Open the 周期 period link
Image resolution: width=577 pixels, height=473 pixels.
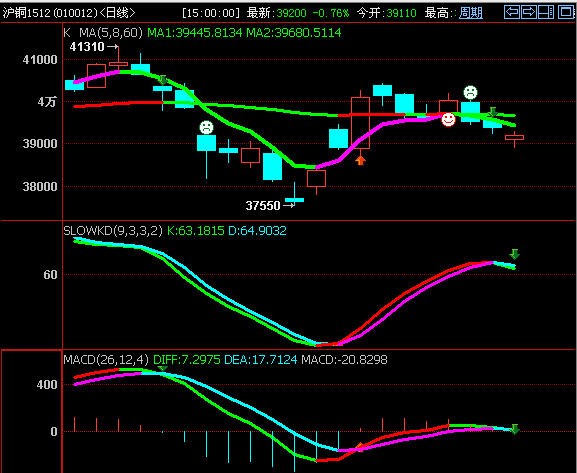(x=471, y=13)
